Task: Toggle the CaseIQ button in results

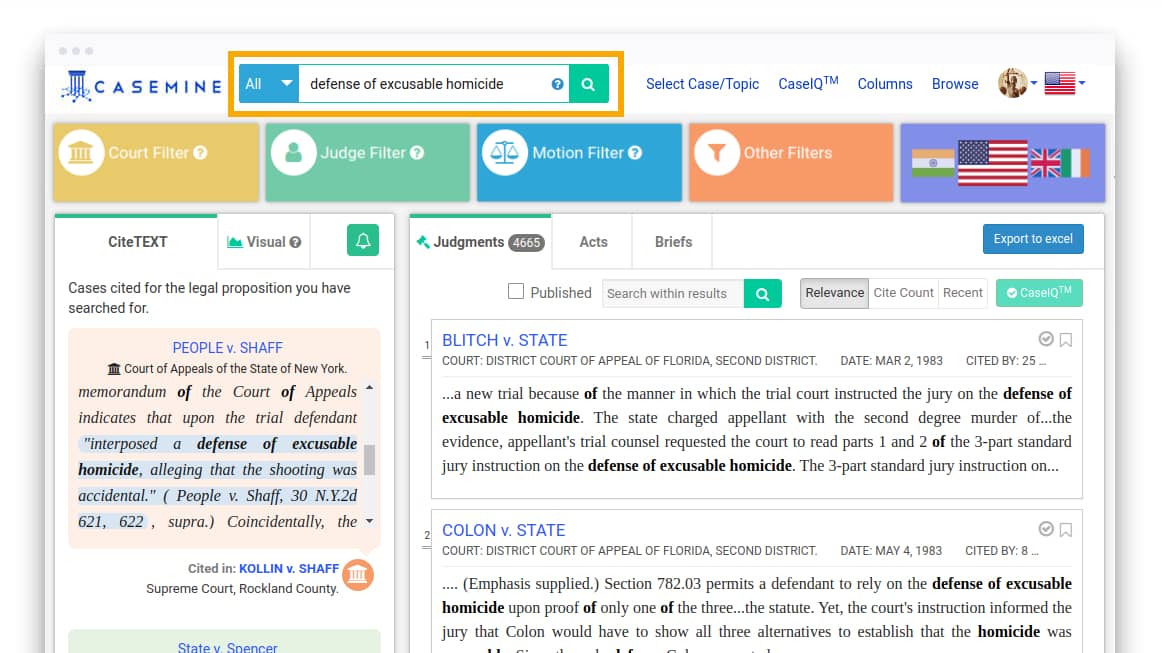Action: (x=1039, y=293)
